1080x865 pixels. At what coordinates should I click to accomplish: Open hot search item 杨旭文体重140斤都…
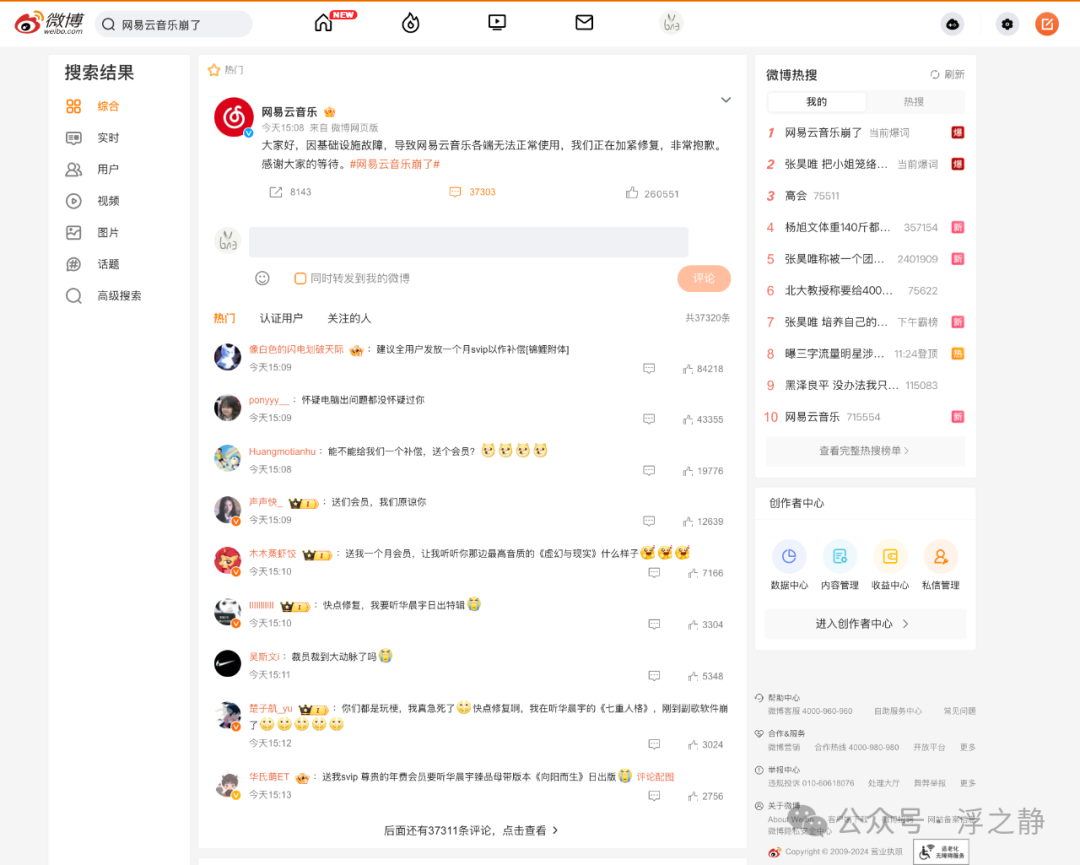click(x=838, y=227)
